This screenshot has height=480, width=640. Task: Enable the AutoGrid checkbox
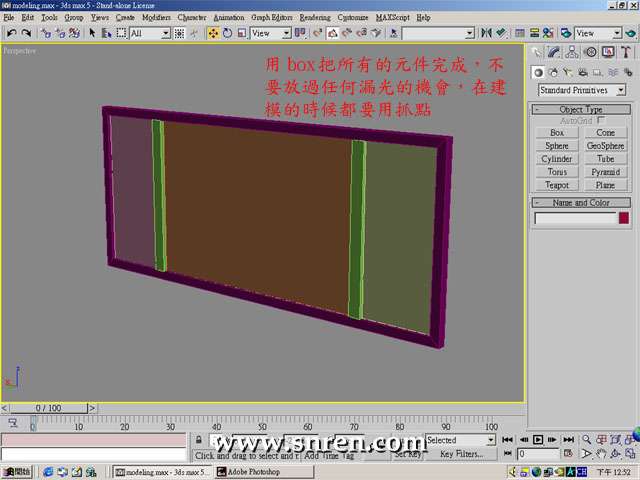600,120
